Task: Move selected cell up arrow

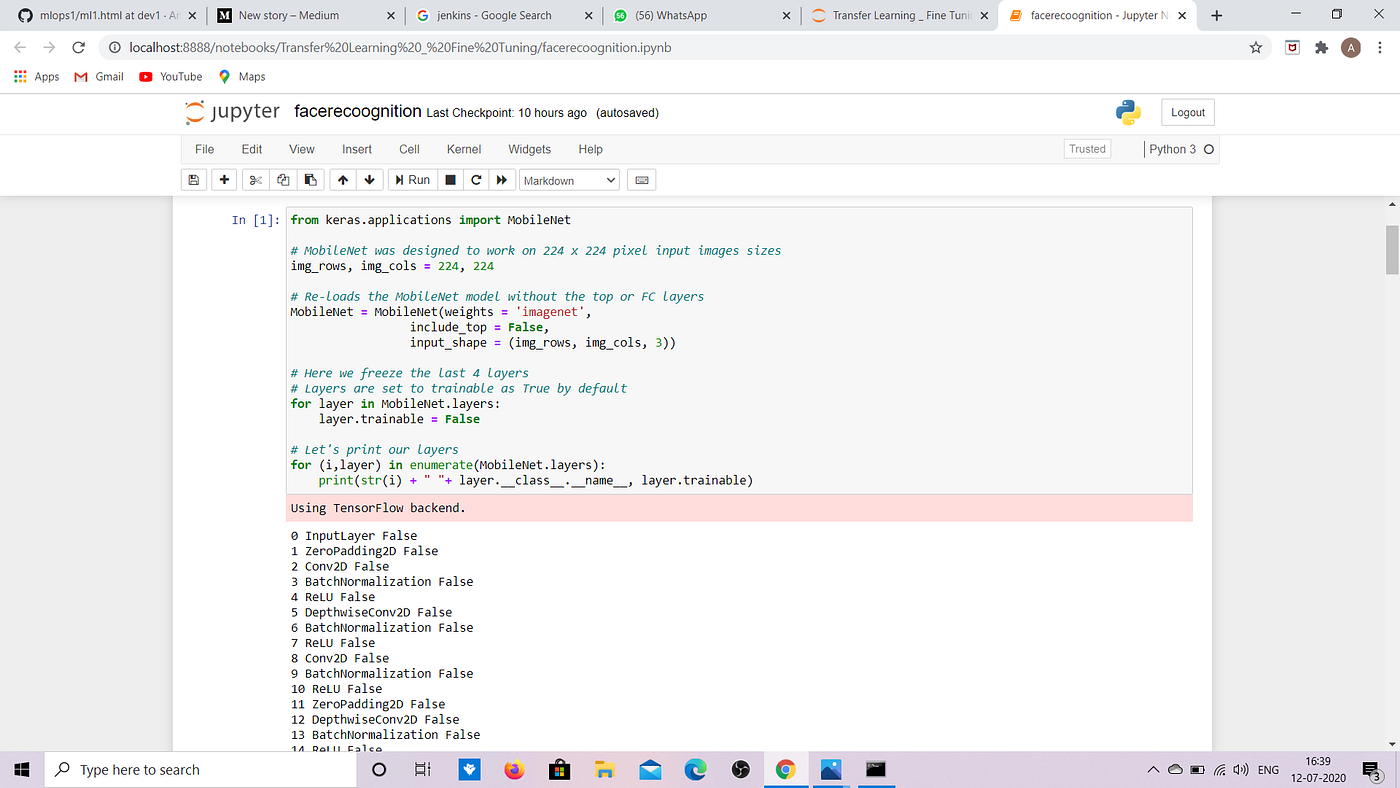Action: click(x=343, y=180)
